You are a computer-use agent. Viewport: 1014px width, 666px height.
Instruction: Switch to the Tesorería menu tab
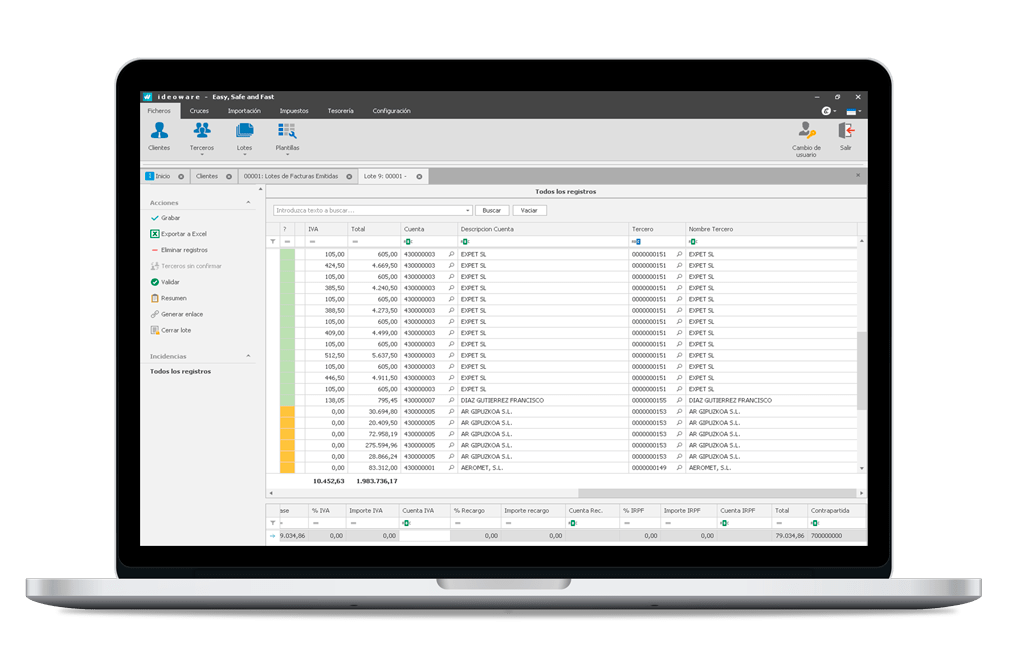(340, 111)
